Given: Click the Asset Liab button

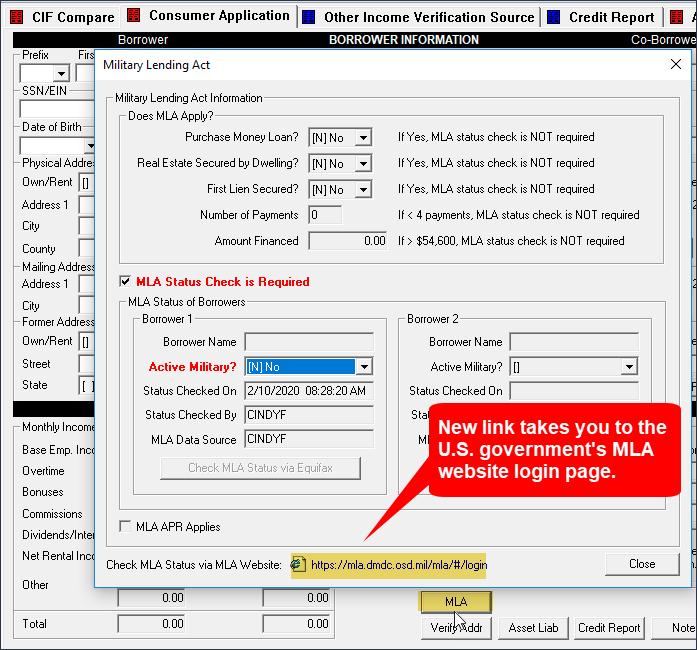Looking at the screenshot, I should point(535,628).
